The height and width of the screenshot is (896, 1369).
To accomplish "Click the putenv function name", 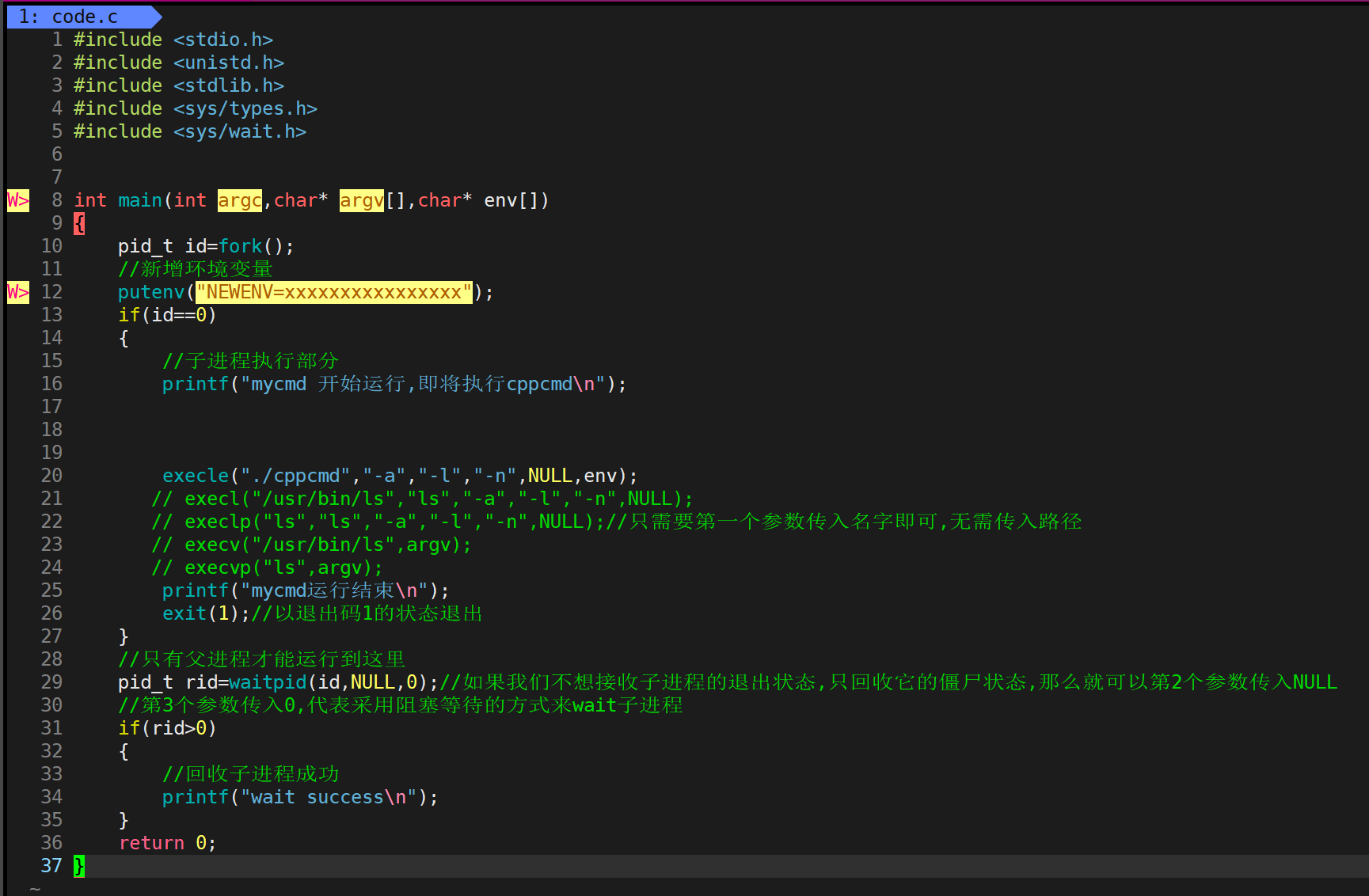I will (151, 292).
